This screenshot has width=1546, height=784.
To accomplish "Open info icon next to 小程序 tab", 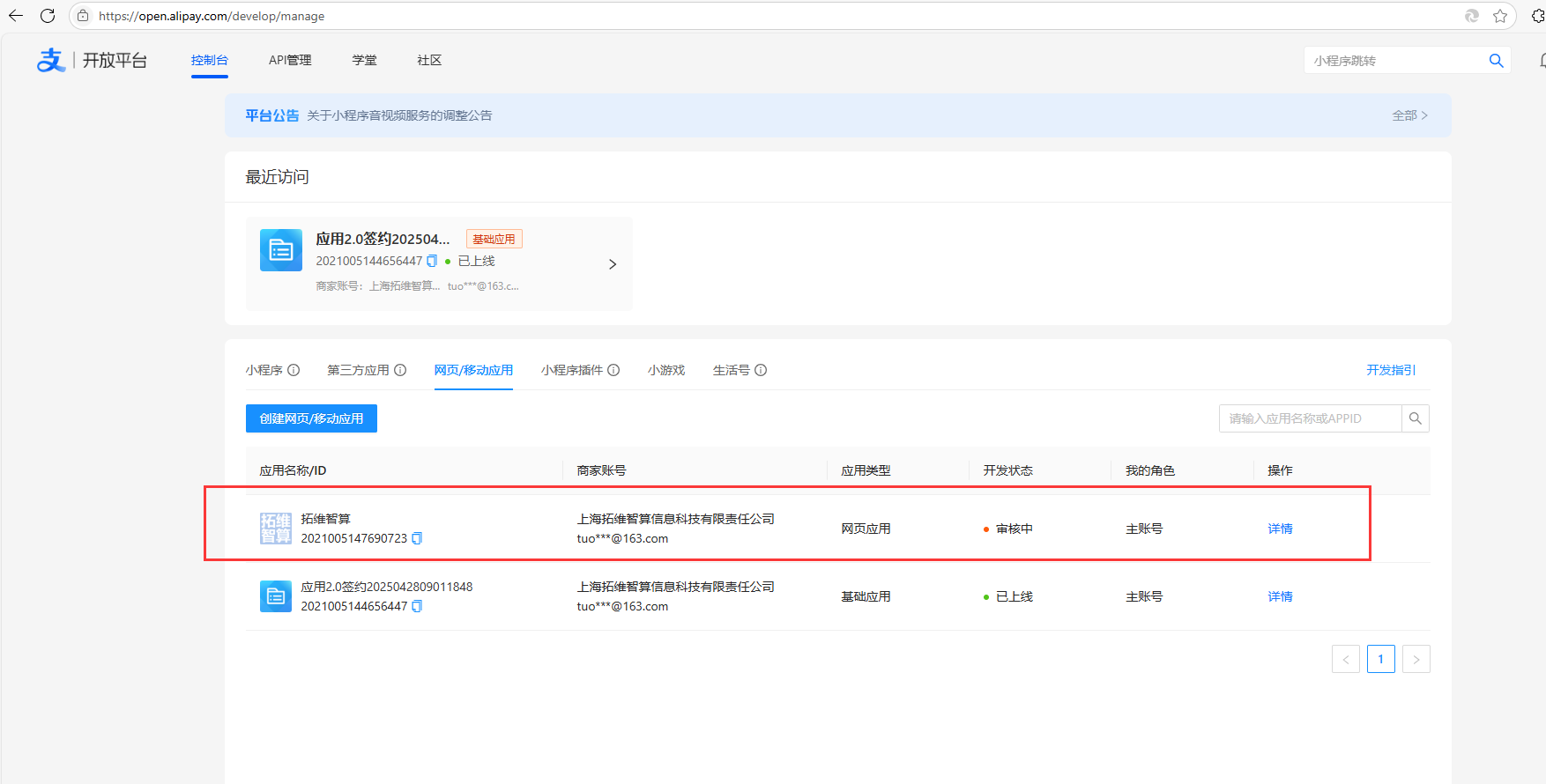I will (x=294, y=370).
